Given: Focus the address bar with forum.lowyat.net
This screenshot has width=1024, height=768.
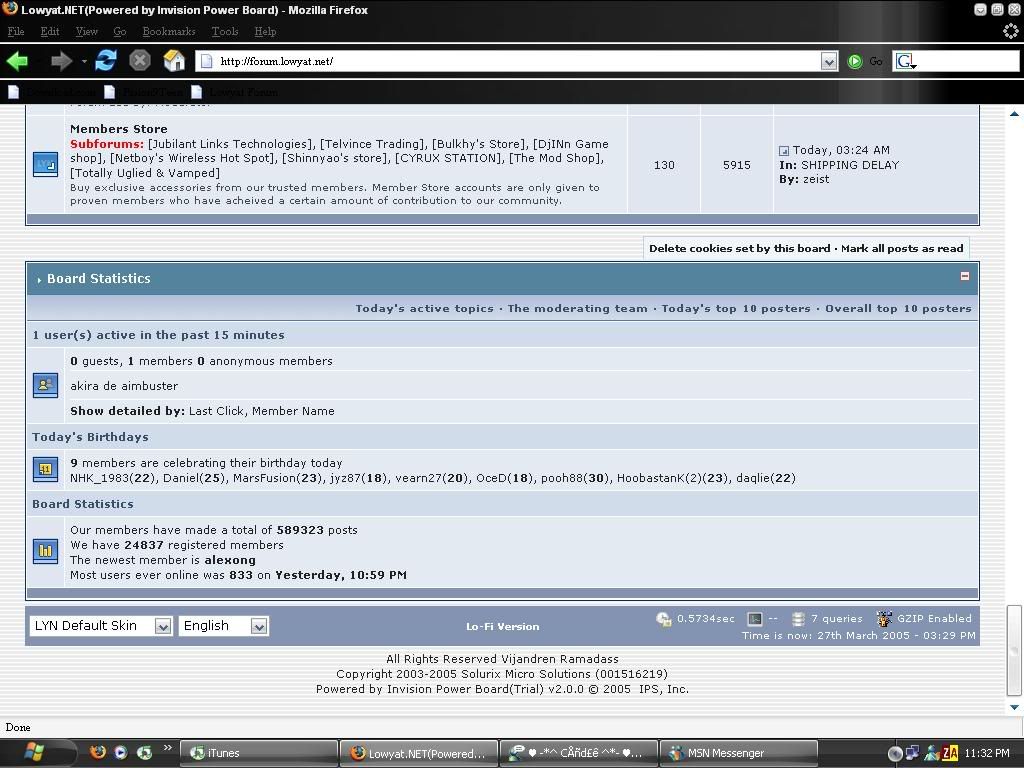Looking at the screenshot, I should tap(509, 61).
